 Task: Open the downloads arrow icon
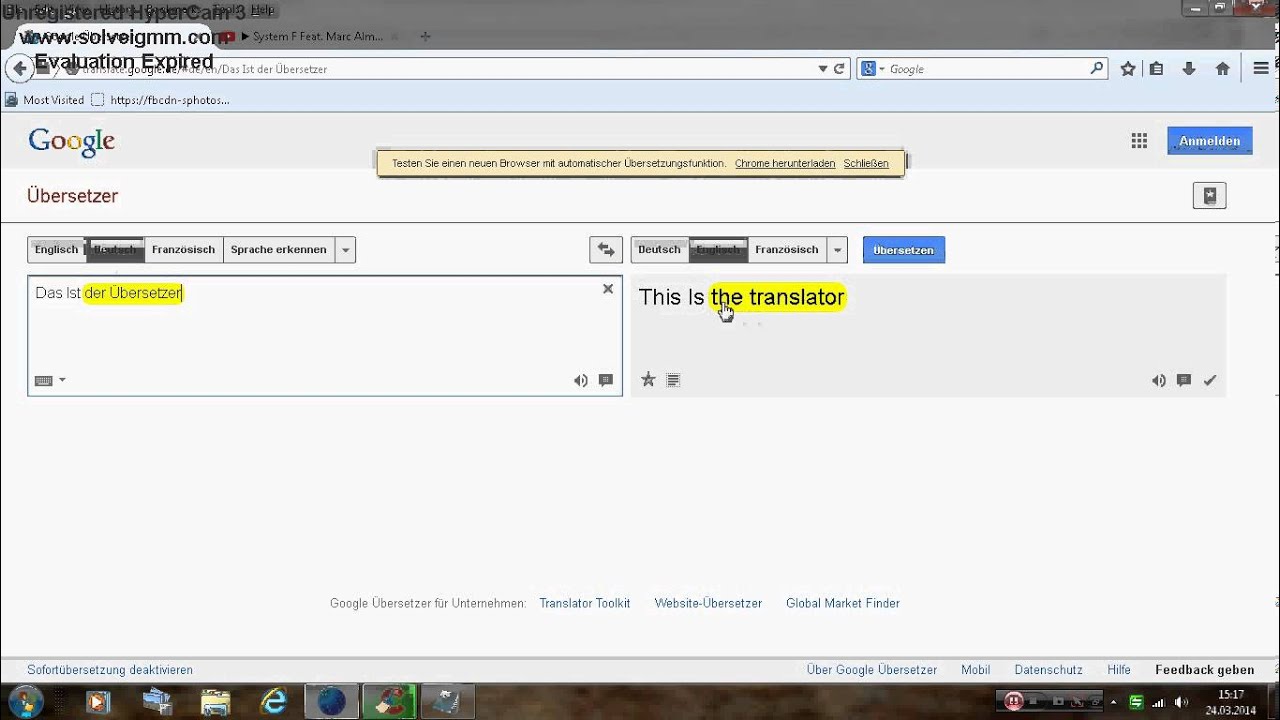tap(1189, 69)
